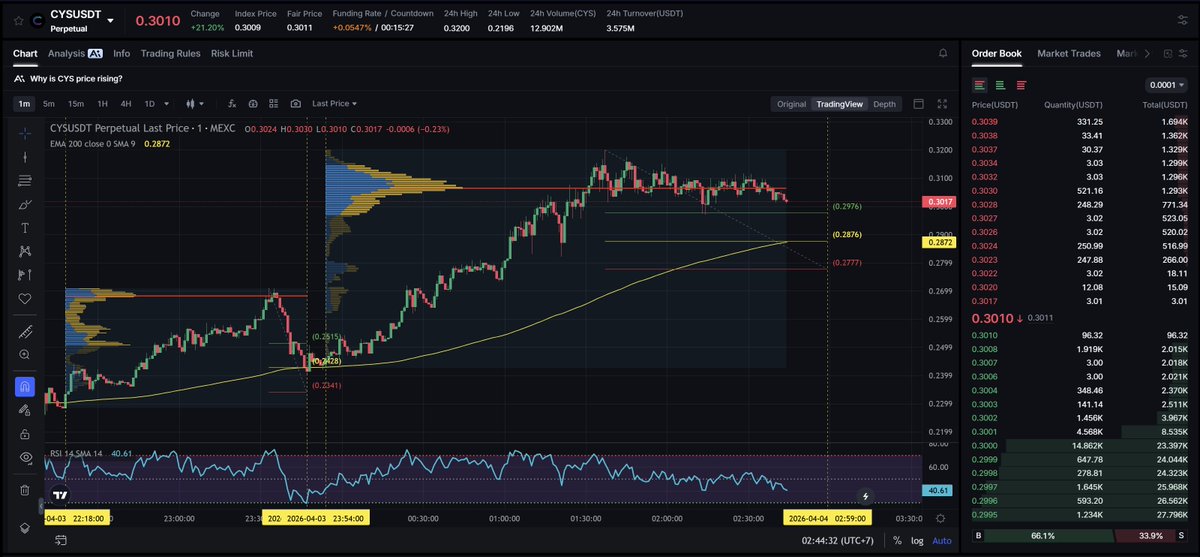Viewport: 1200px width, 557px height.
Task: Hide all drawings with eye icon
Action: point(25,457)
